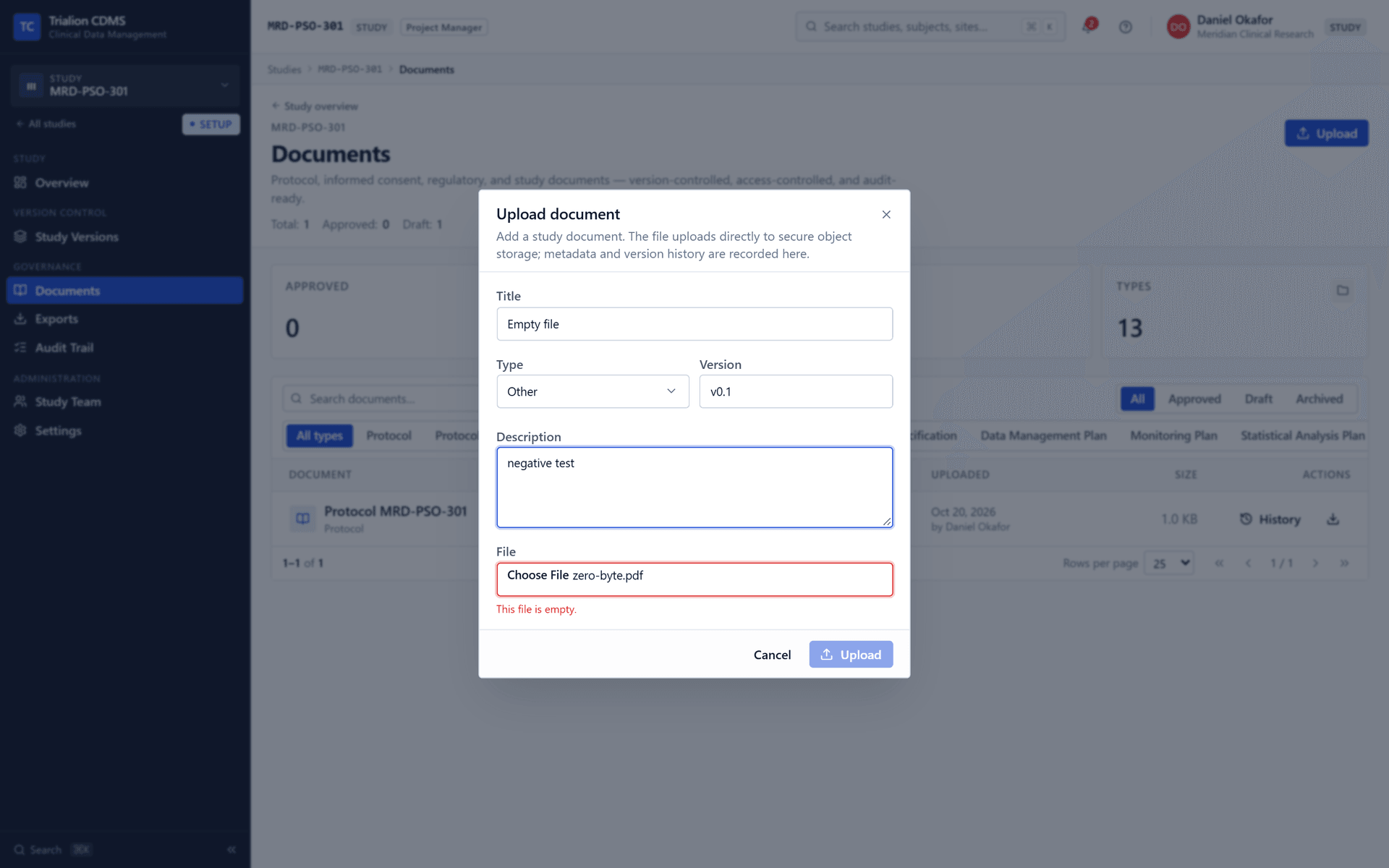Image resolution: width=1389 pixels, height=868 pixels.
Task: Go back to All studies
Action: click(46, 124)
